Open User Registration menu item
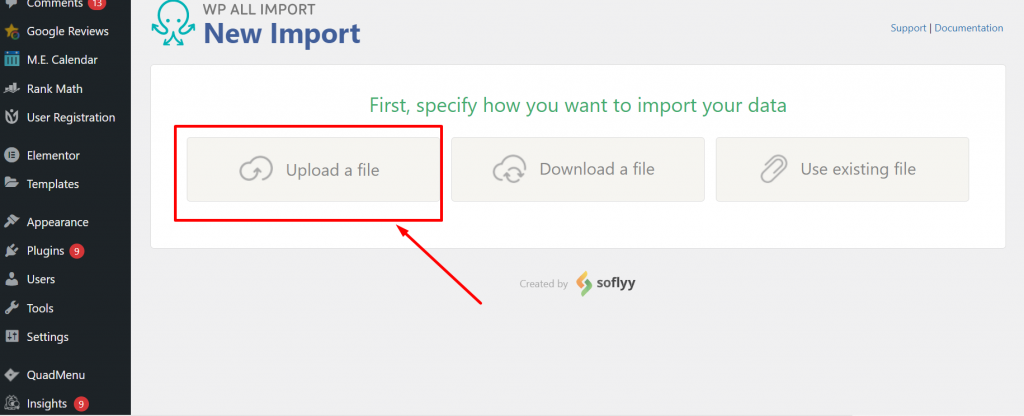This screenshot has width=1024, height=416. [70, 117]
